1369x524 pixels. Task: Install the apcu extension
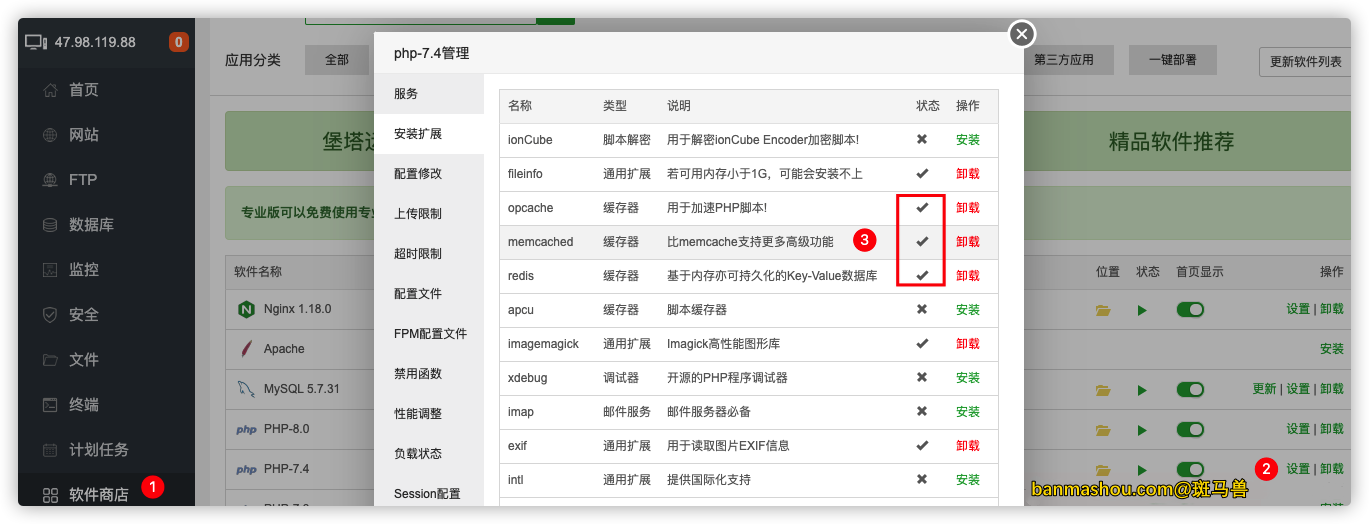[x=968, y=310]
